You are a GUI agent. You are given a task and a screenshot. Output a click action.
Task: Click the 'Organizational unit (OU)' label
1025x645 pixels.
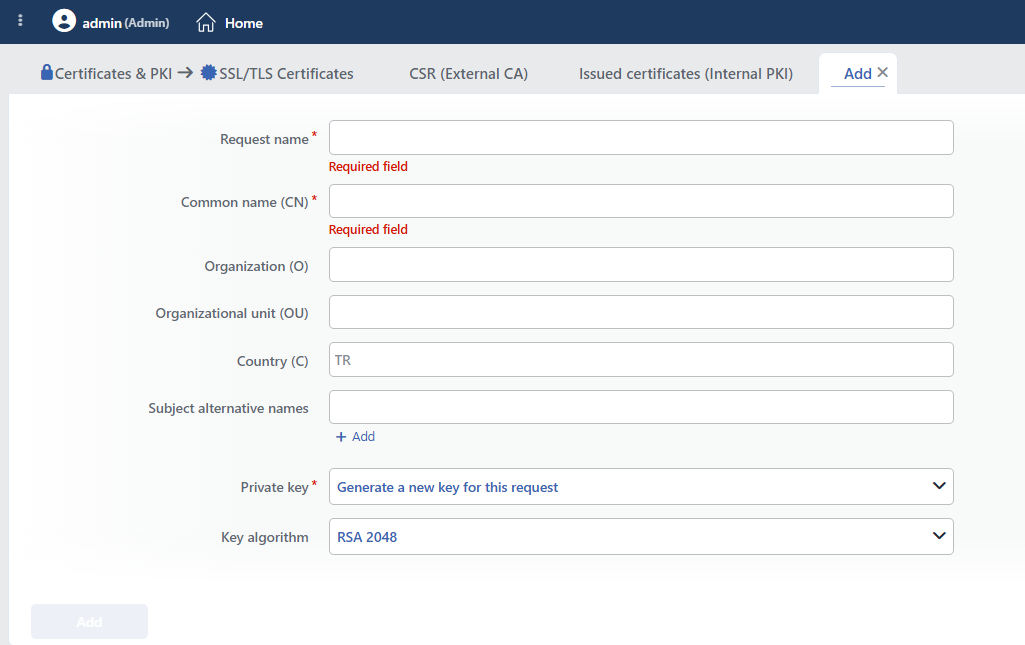click(x=232, y=314)
